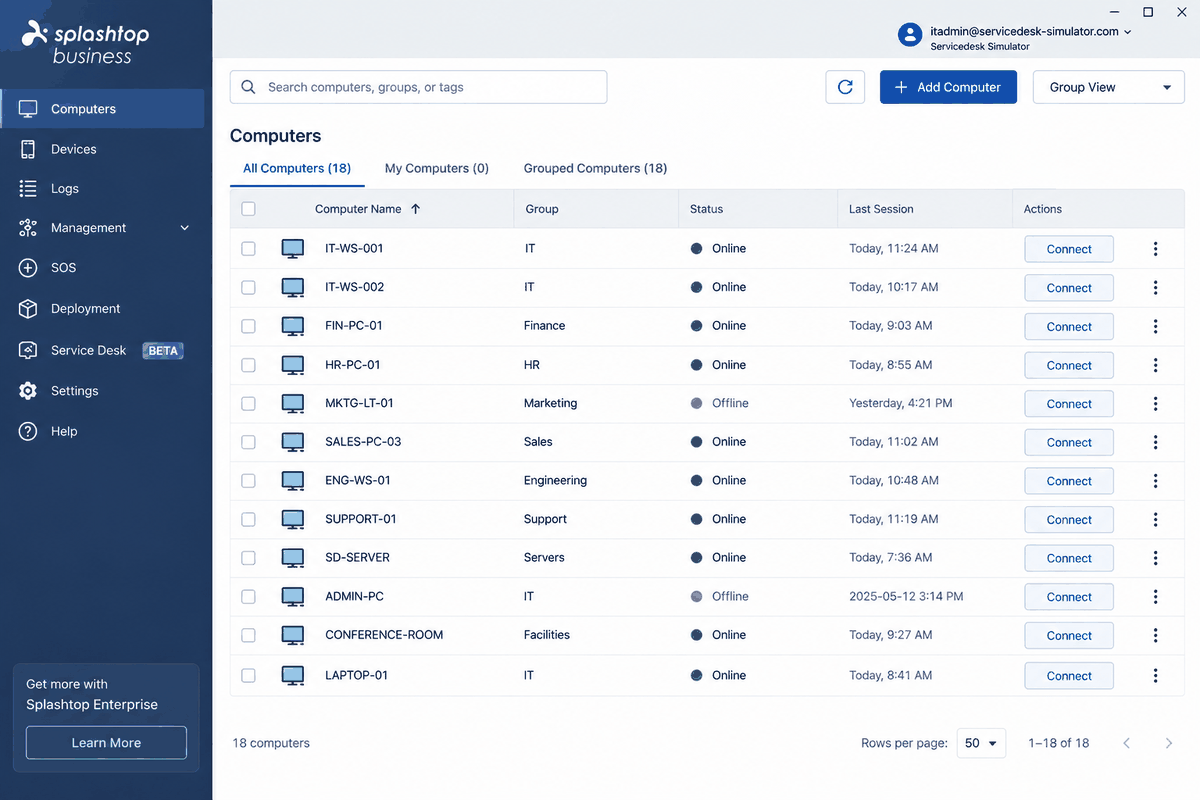Viewport: 1200px width, 800px height.
Task: Open more options for FIN-PC-01
Action: [1155, 326]
